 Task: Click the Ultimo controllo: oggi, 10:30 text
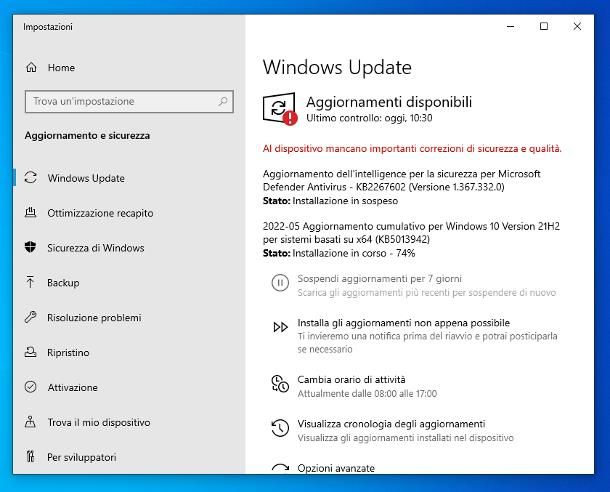tap(369, 118)
